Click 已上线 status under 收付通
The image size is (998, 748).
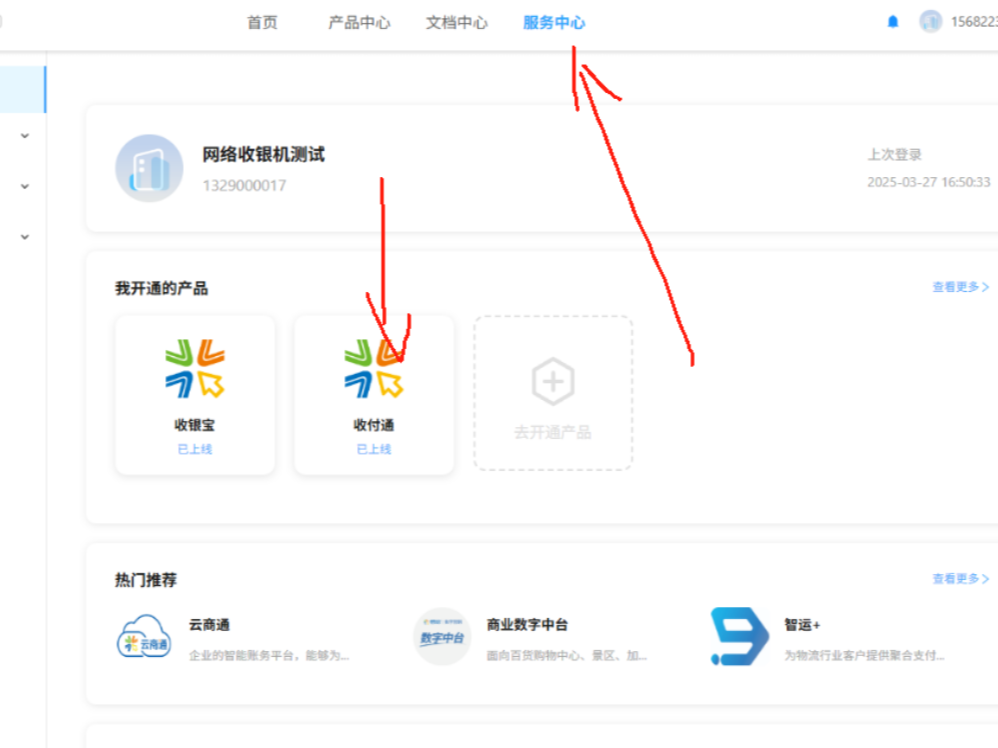(374, 450)
